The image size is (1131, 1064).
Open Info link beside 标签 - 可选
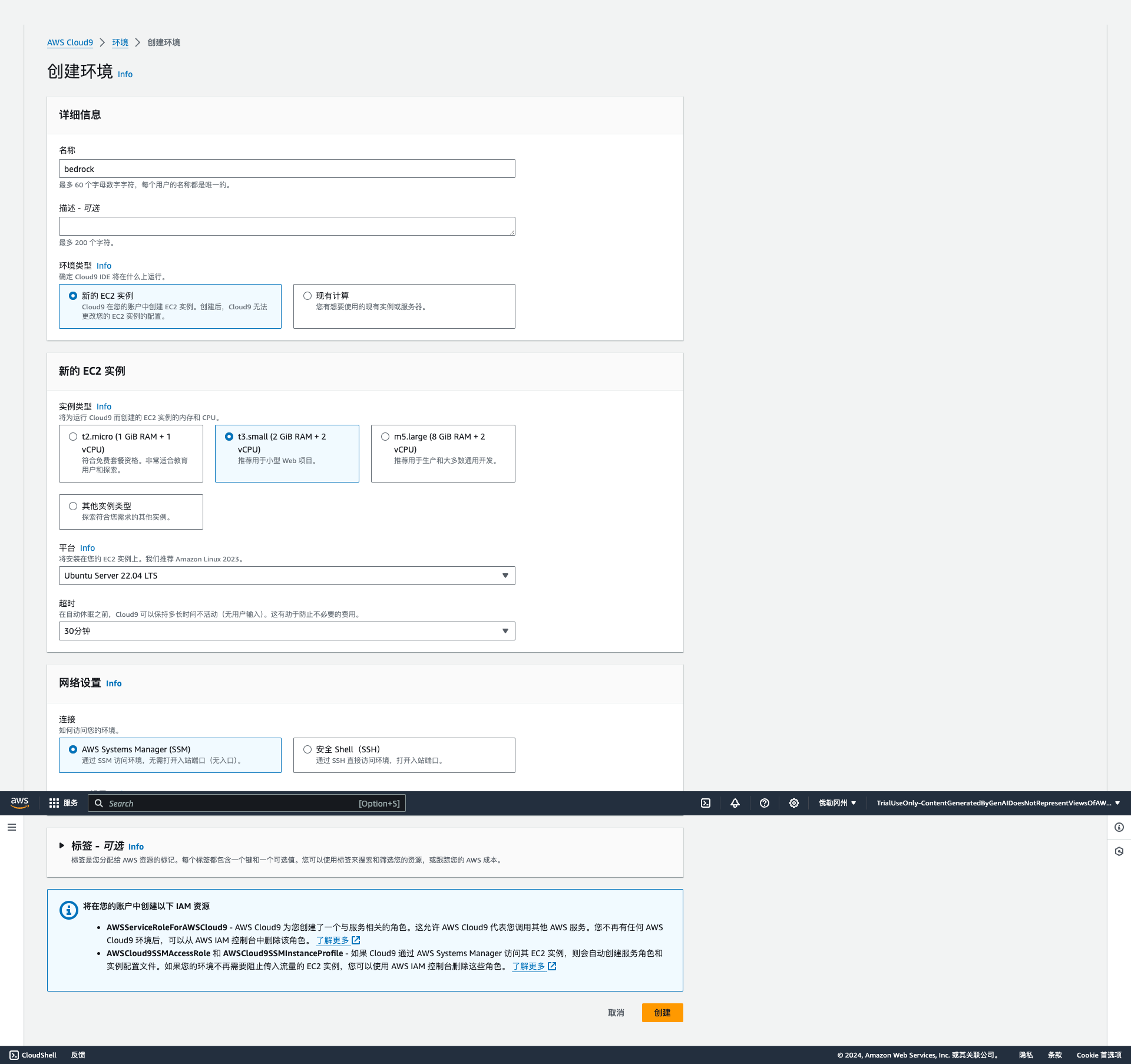point(136,847)
